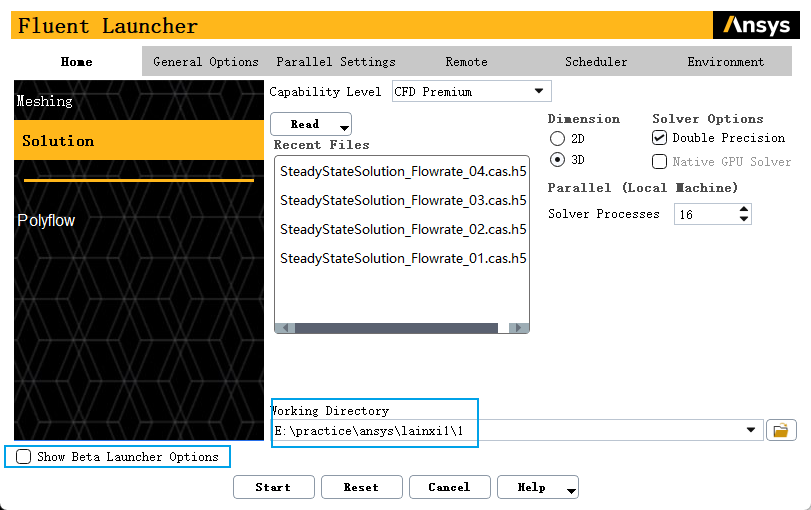Expand the Capability Level dropdown
Viewport: 811px width, 510px height.
pyautogui.click(x=539, y=91)
